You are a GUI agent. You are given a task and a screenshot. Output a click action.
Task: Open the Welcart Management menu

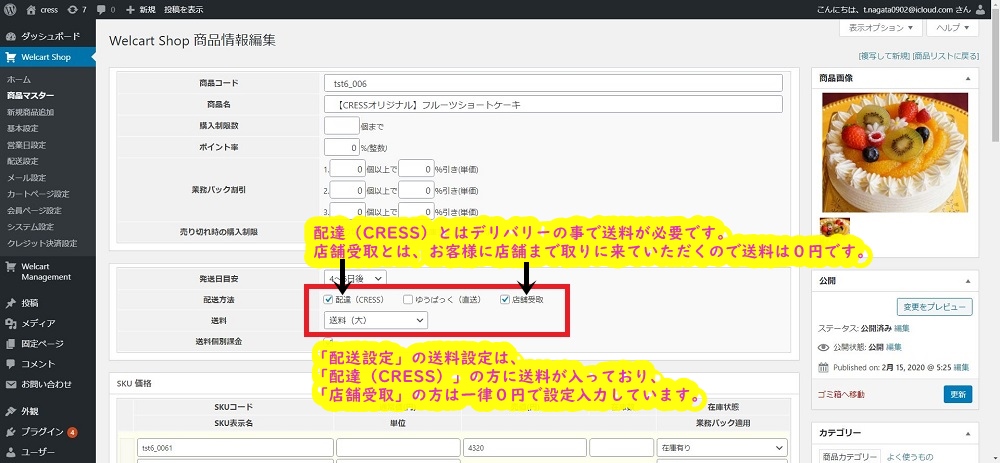[48, 272]
